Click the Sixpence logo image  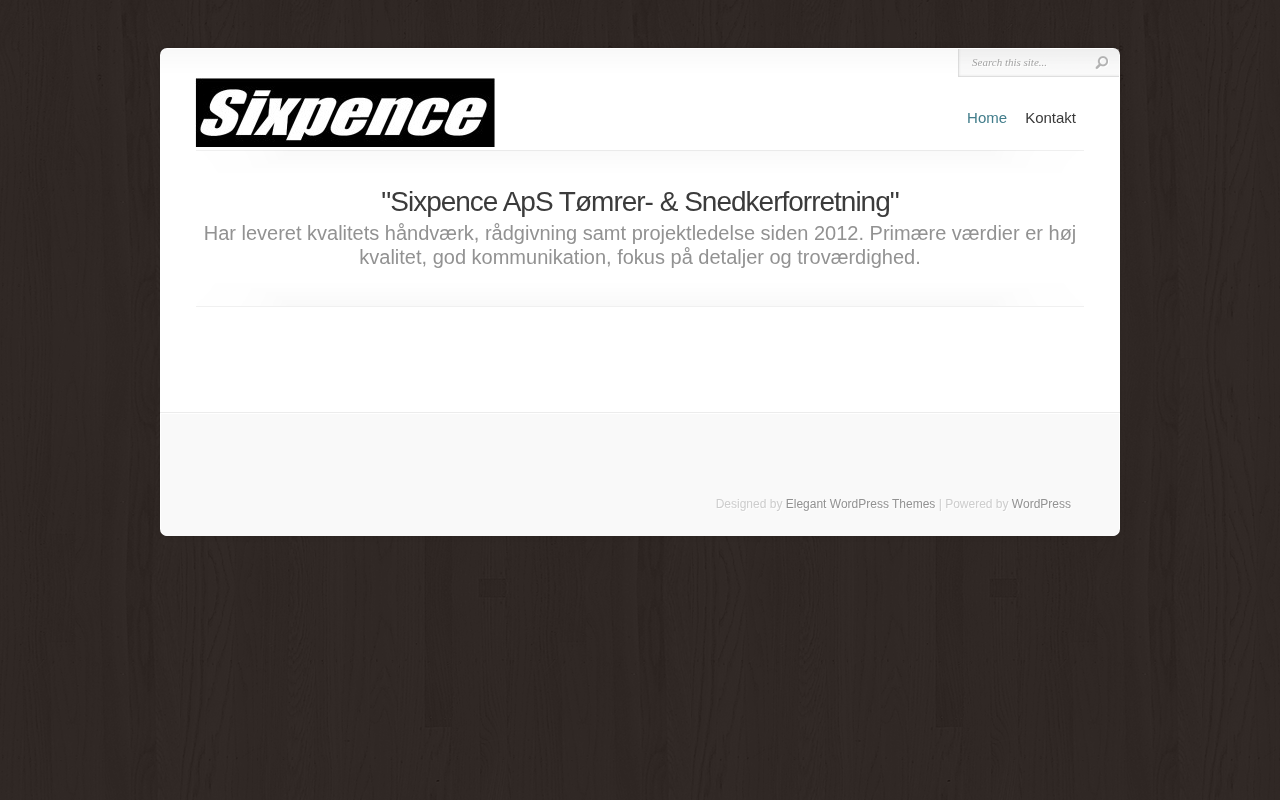click(345, 113)
